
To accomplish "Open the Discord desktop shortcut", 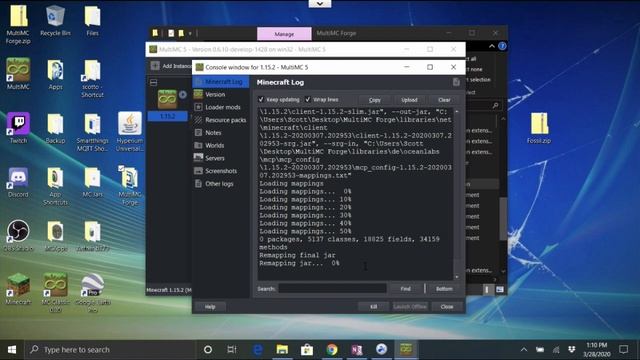I will point(18,182).
